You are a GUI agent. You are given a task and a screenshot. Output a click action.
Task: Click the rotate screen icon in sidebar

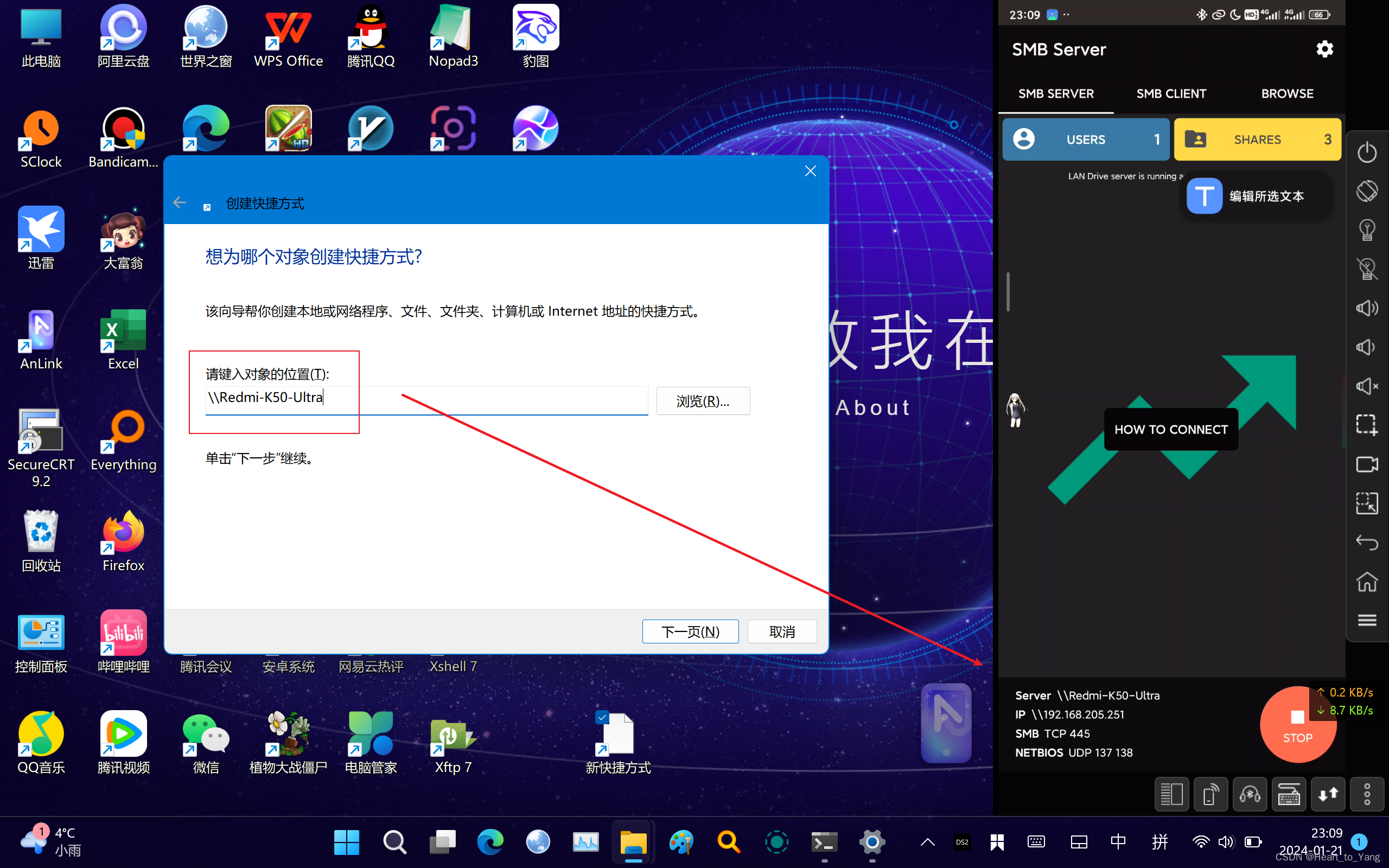[1367, 191]
